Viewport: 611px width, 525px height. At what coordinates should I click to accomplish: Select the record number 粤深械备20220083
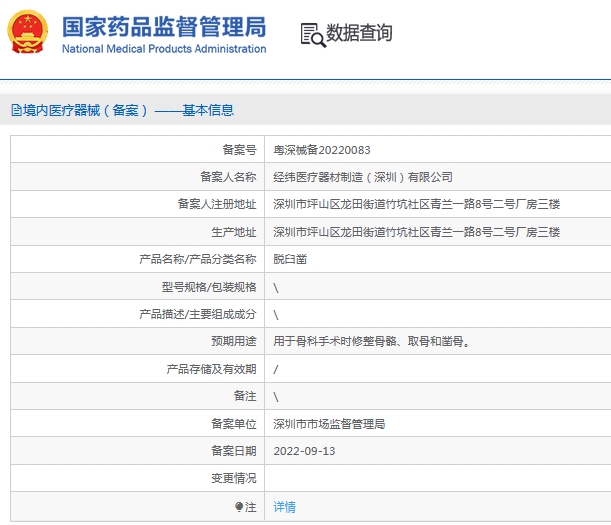(x=322, y=150)
